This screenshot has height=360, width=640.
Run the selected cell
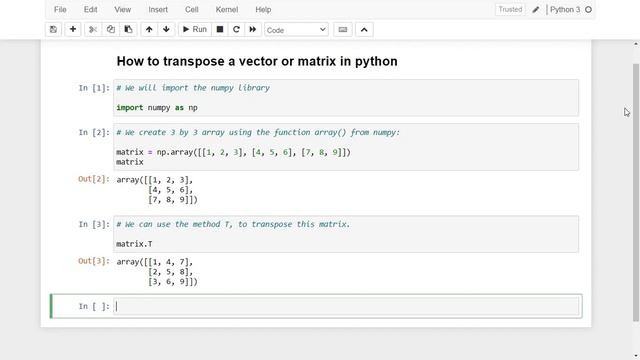click(x=195, y=29)
